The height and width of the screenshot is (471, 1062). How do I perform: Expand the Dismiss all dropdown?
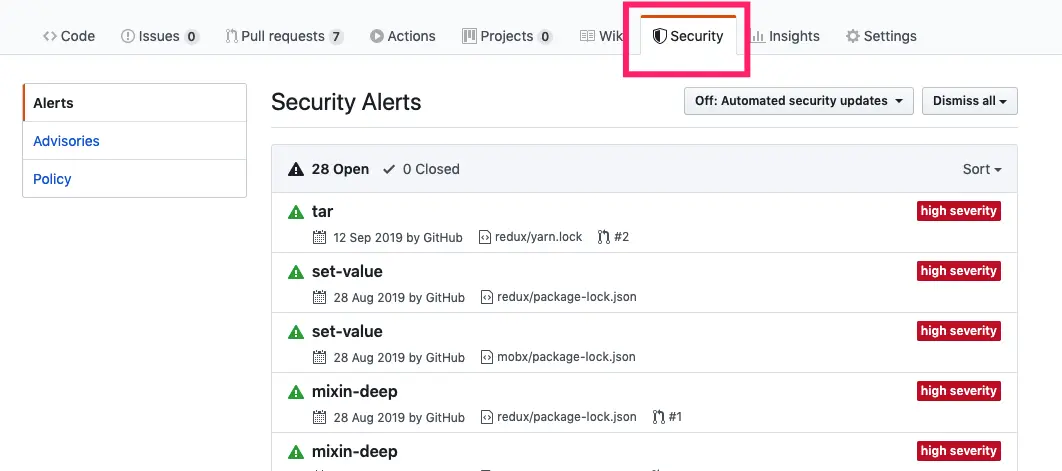pyautogui.click(x=969, y=101)
